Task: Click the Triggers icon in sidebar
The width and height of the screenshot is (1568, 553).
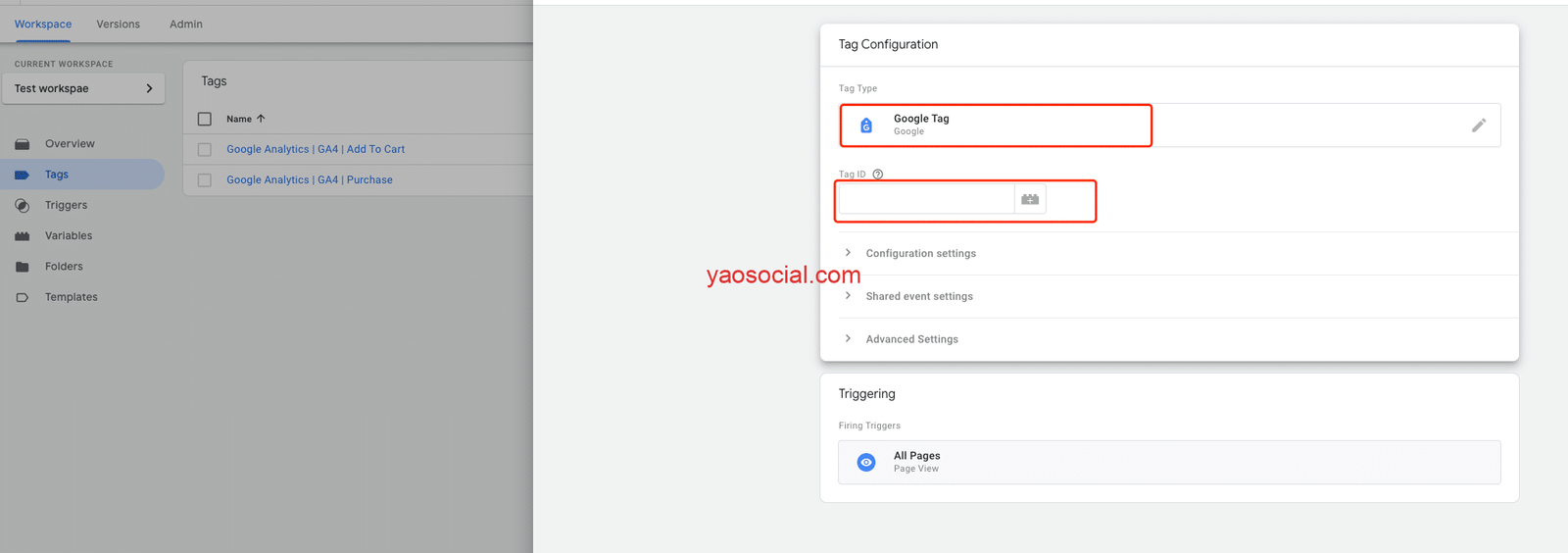Action: (x=23, y=206)
